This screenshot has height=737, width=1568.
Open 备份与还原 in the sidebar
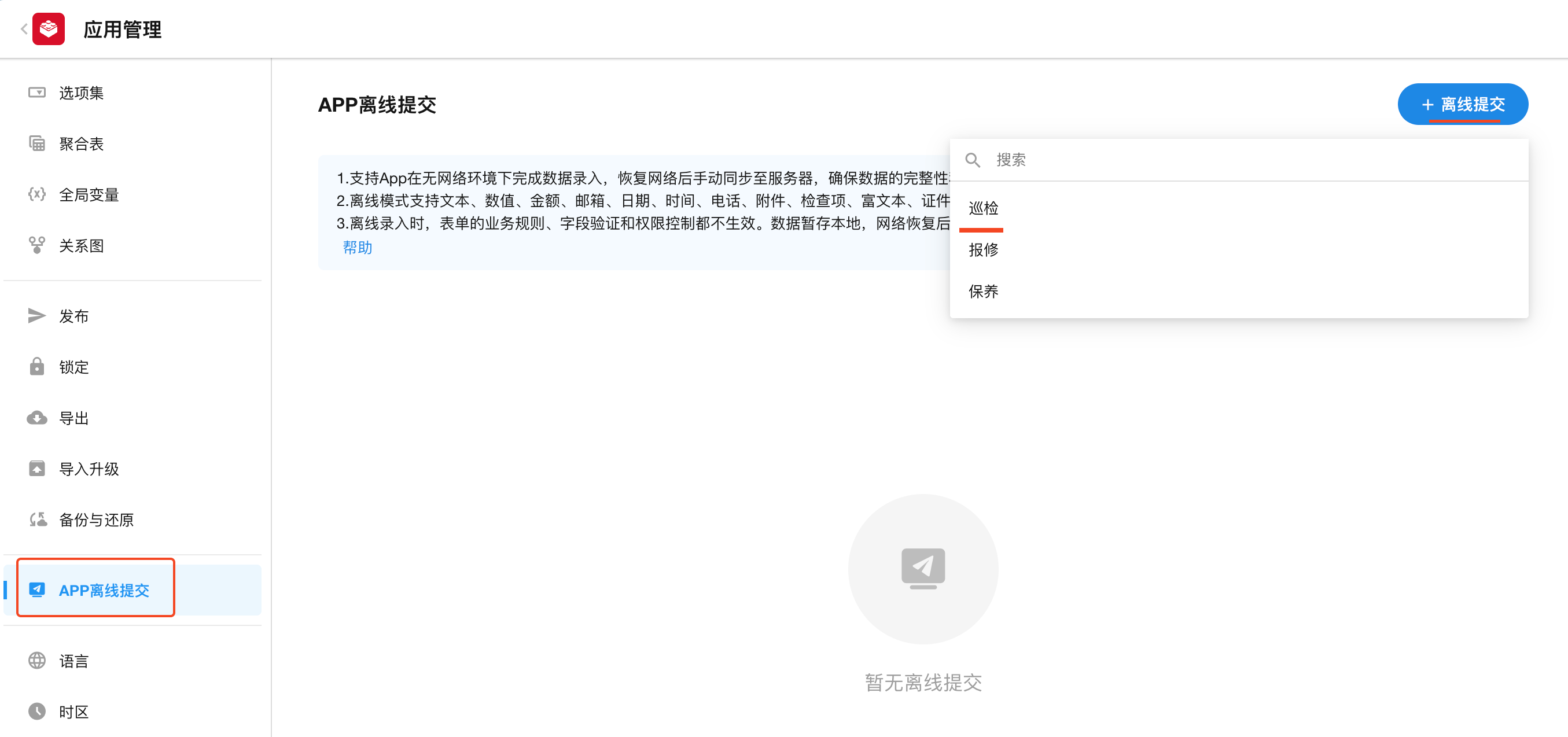96,519
